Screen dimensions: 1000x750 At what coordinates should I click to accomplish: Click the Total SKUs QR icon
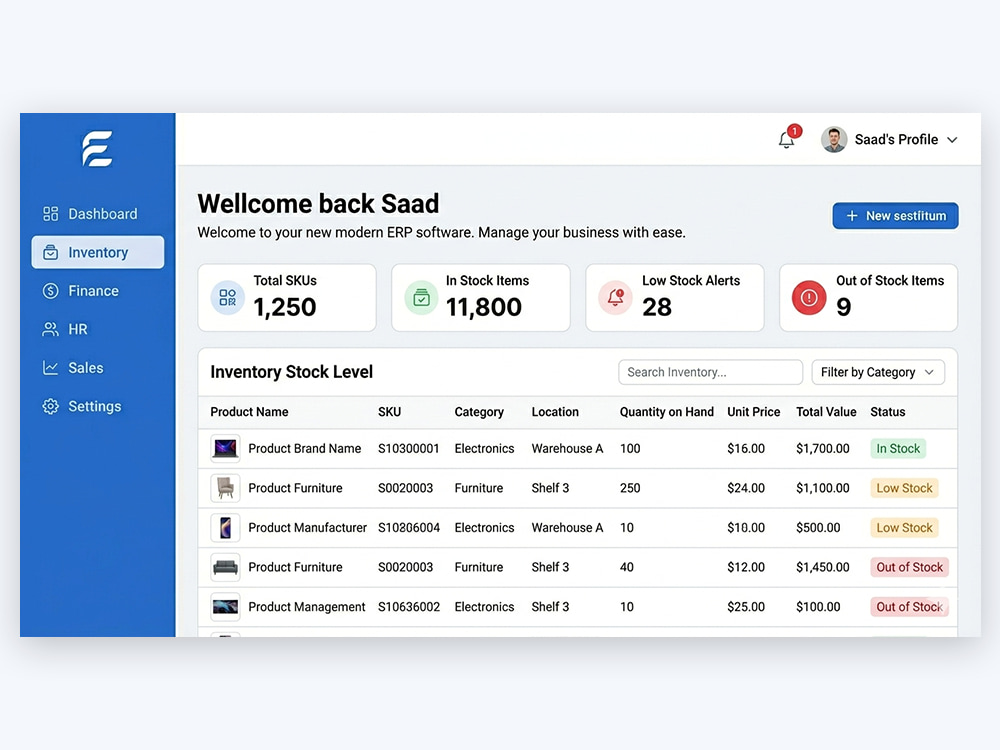(228, 298)
